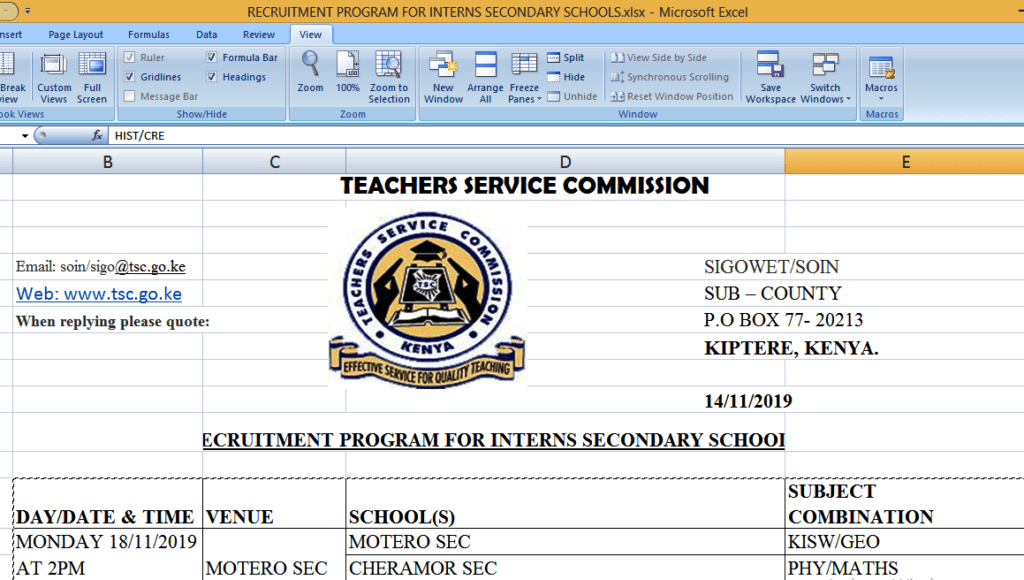1024x580 pixels.
Task: Open a New Window
Action: (443, 78)
